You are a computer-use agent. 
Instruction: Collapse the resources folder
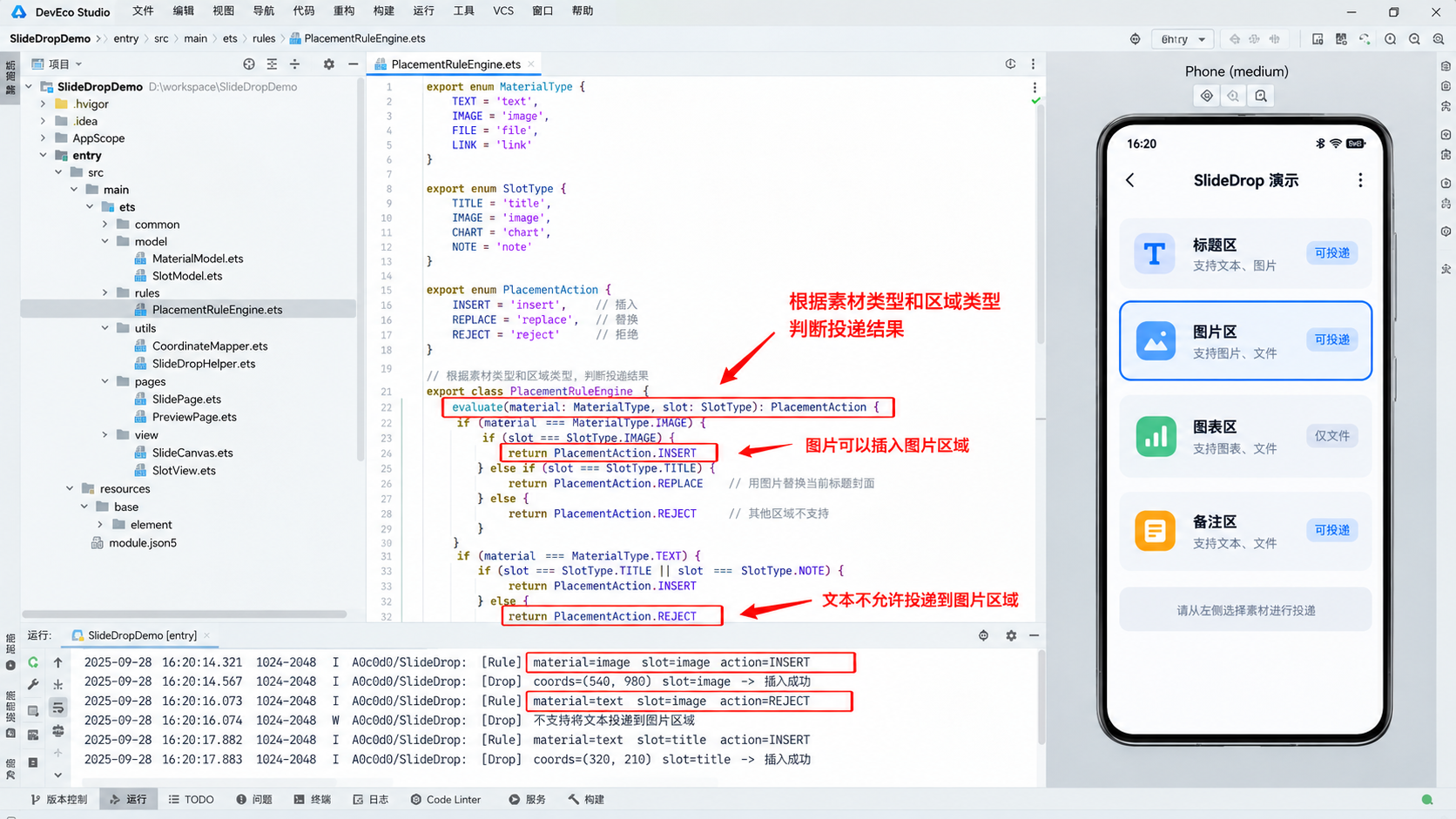pos(71,489)
